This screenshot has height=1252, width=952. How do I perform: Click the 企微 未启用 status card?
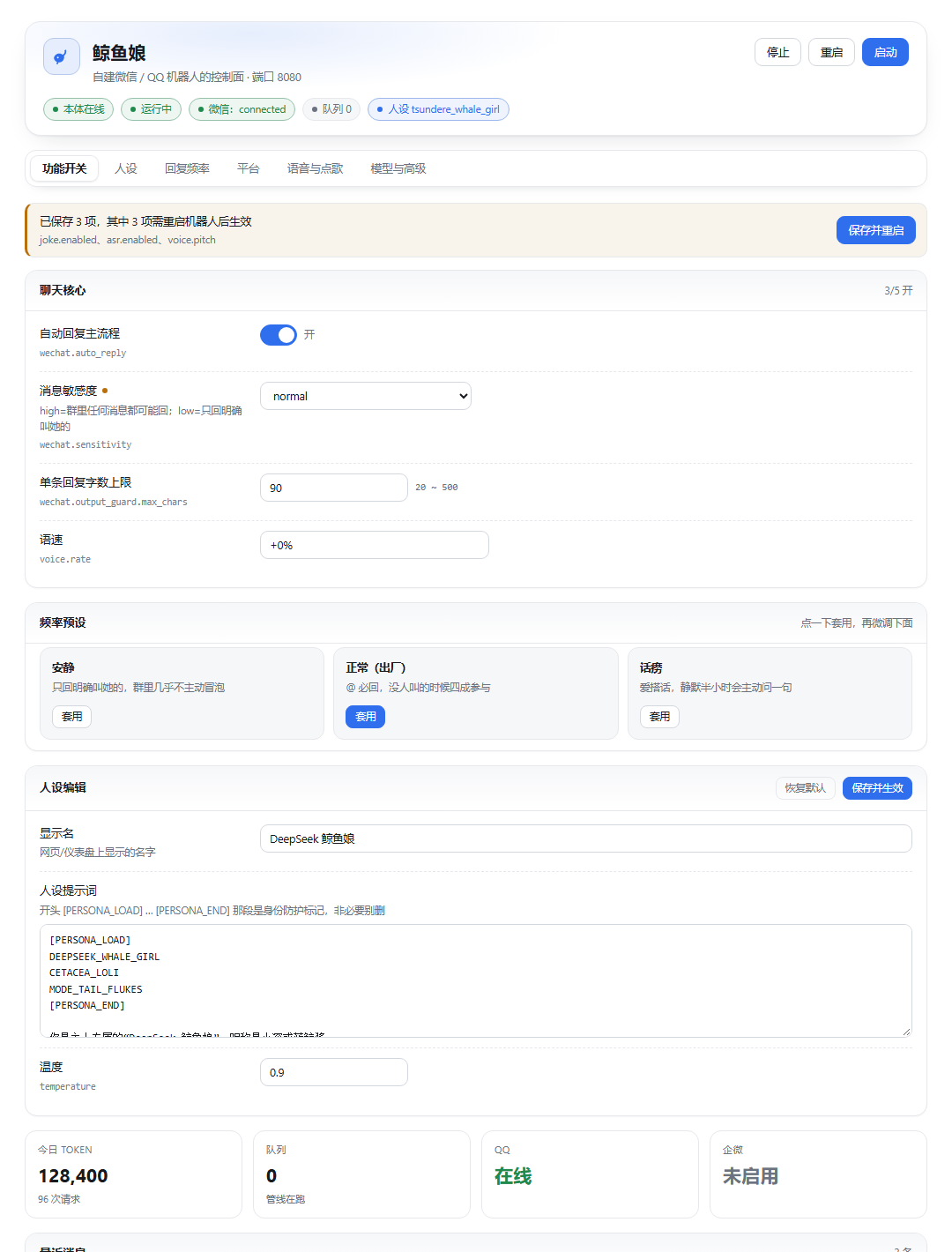818,1174
